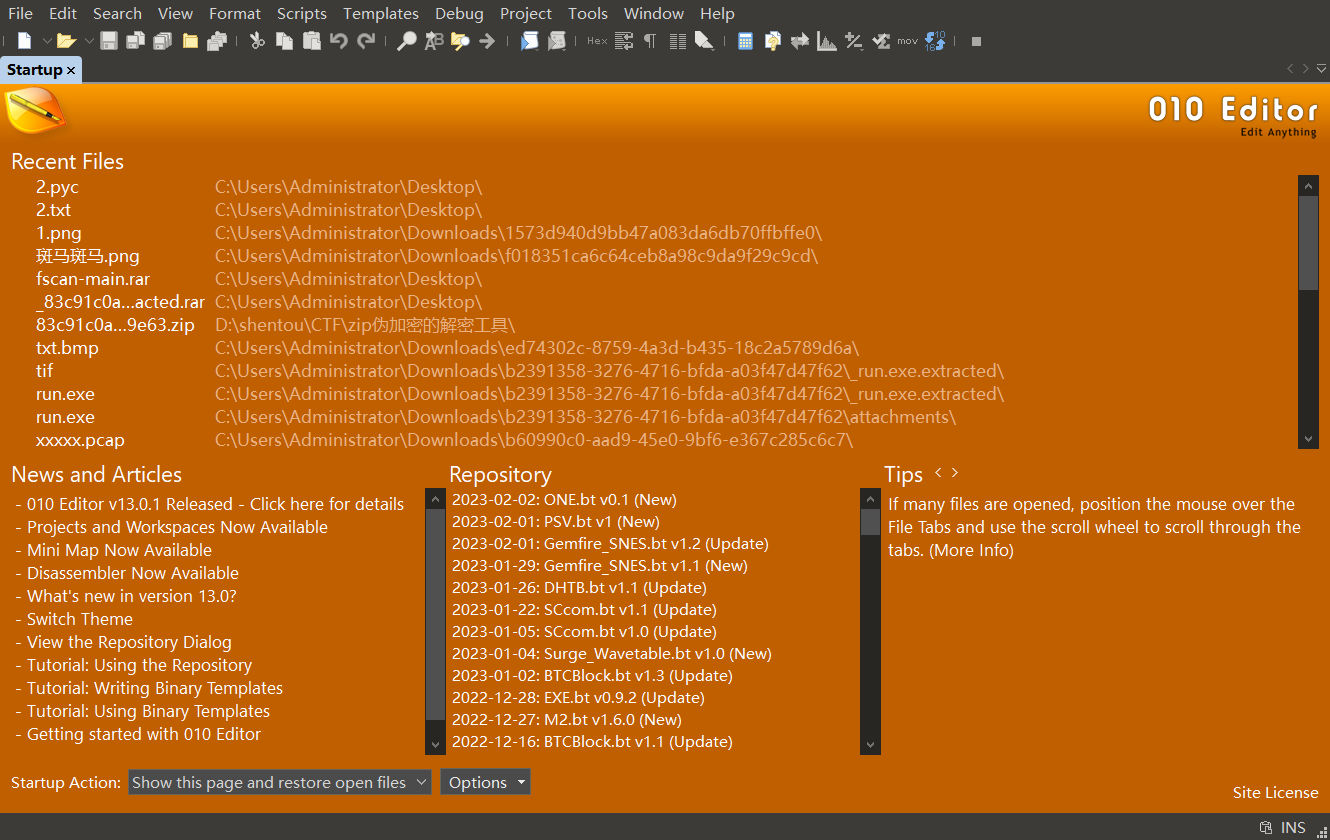
Task: Click Recent Files scrollbar down arrow
Action: pyautogui.click(x=1308, y=439)
